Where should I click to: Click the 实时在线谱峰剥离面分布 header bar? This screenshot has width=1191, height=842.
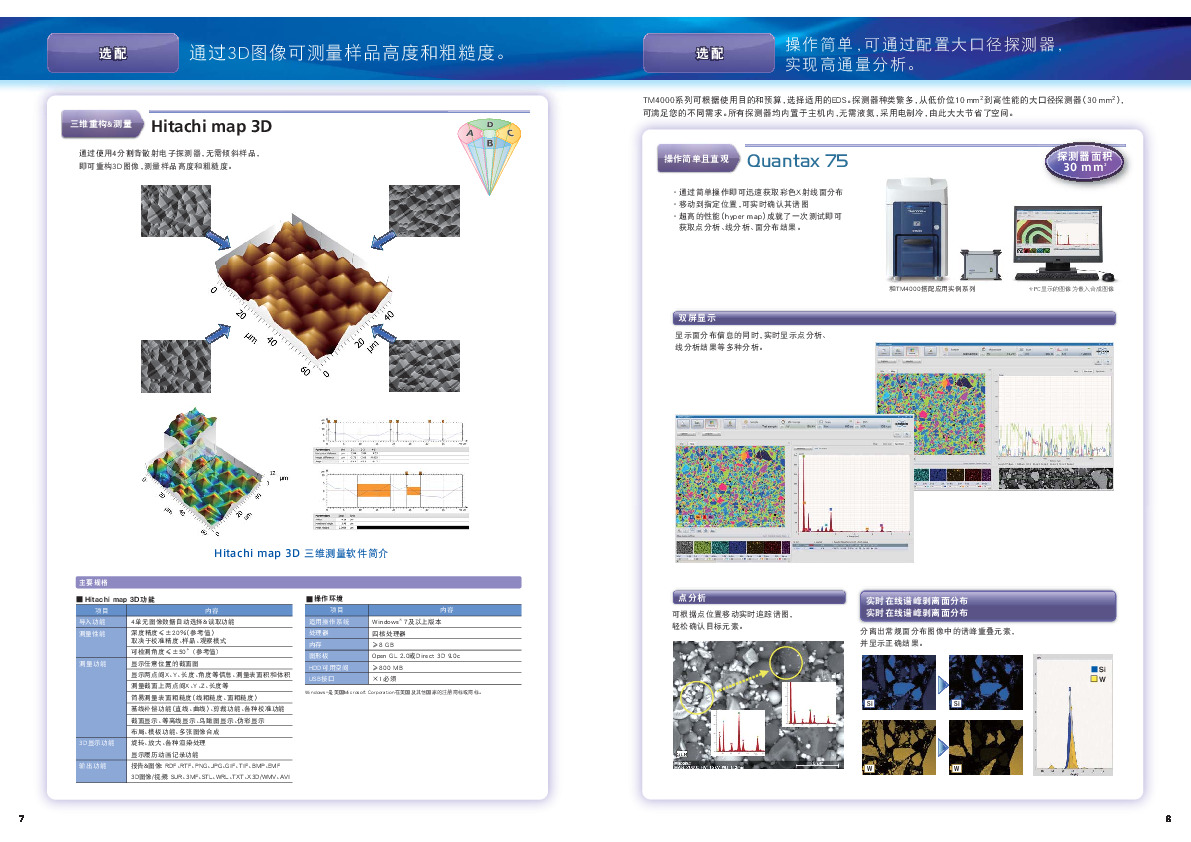987,606
